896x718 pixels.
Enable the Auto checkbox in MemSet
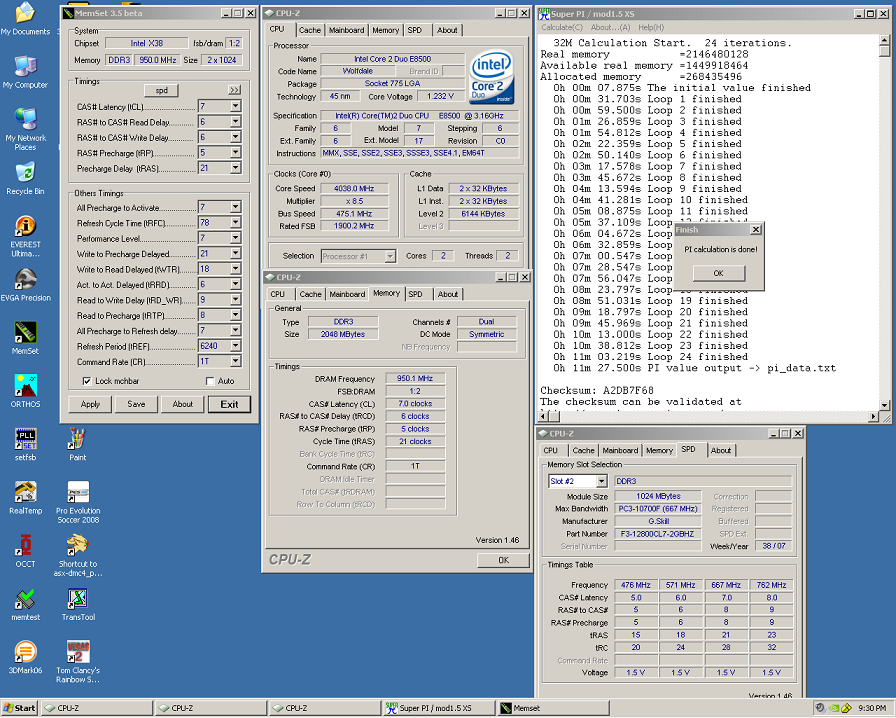210,381
